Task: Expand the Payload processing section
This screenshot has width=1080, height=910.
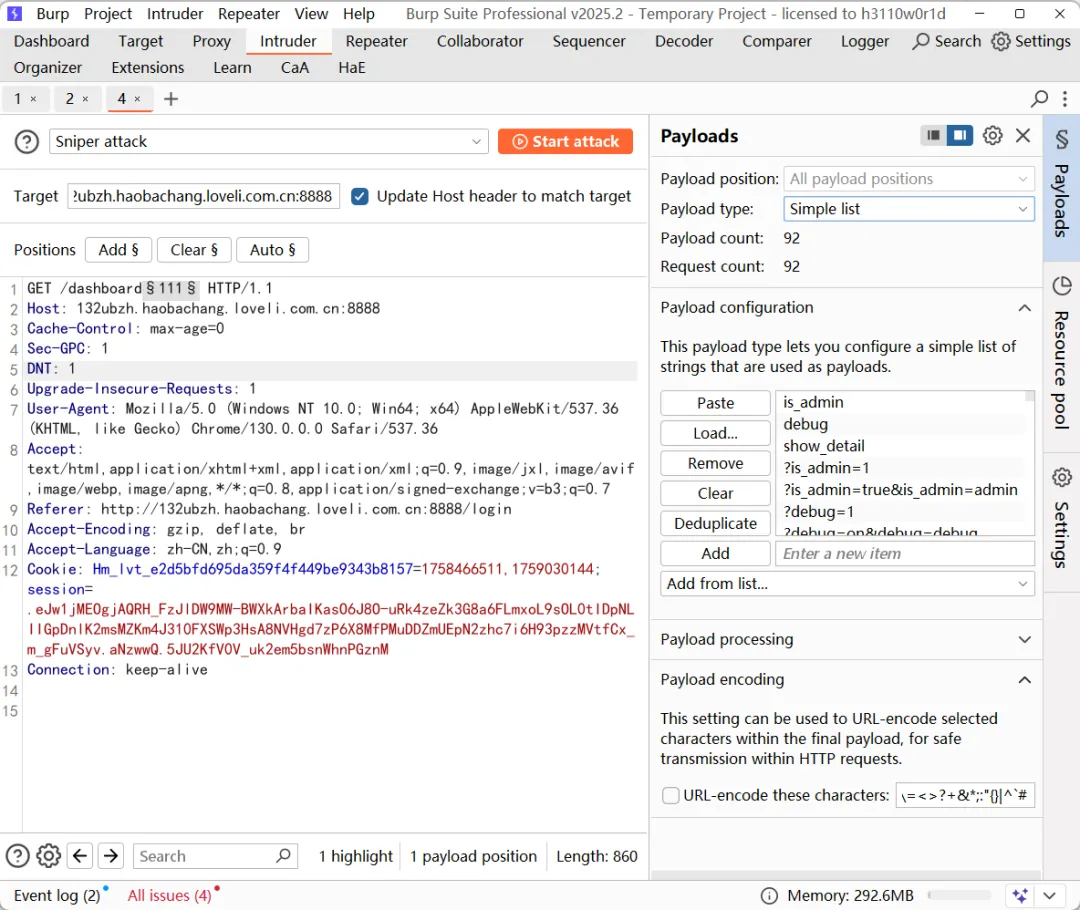Action: [x=1025, y=640]
